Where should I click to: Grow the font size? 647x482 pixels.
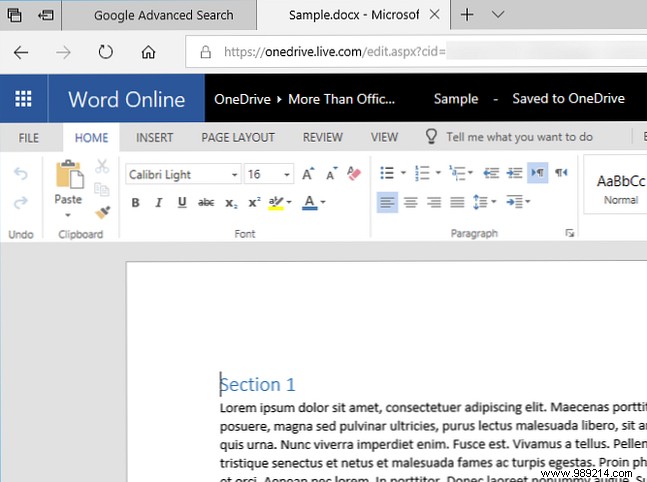click(x=308, y=174)
